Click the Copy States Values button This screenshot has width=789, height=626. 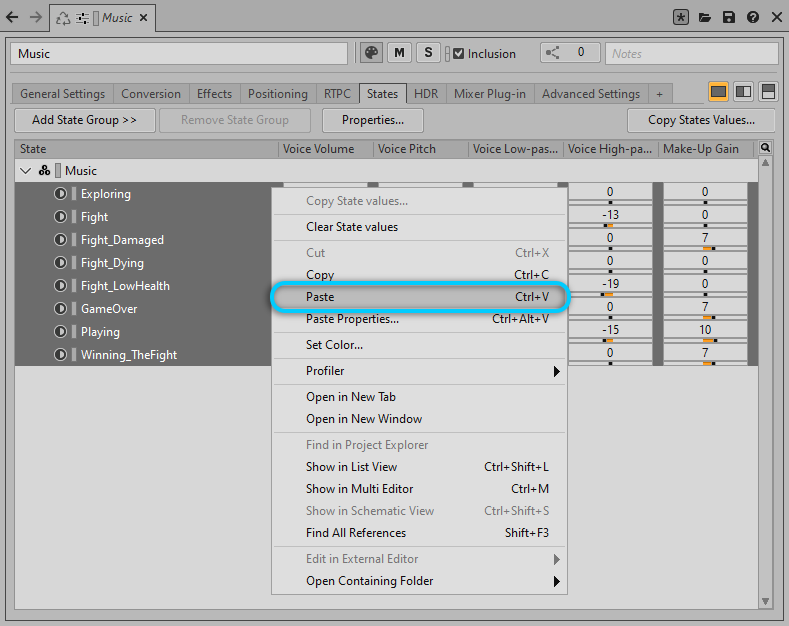point(701,120)
